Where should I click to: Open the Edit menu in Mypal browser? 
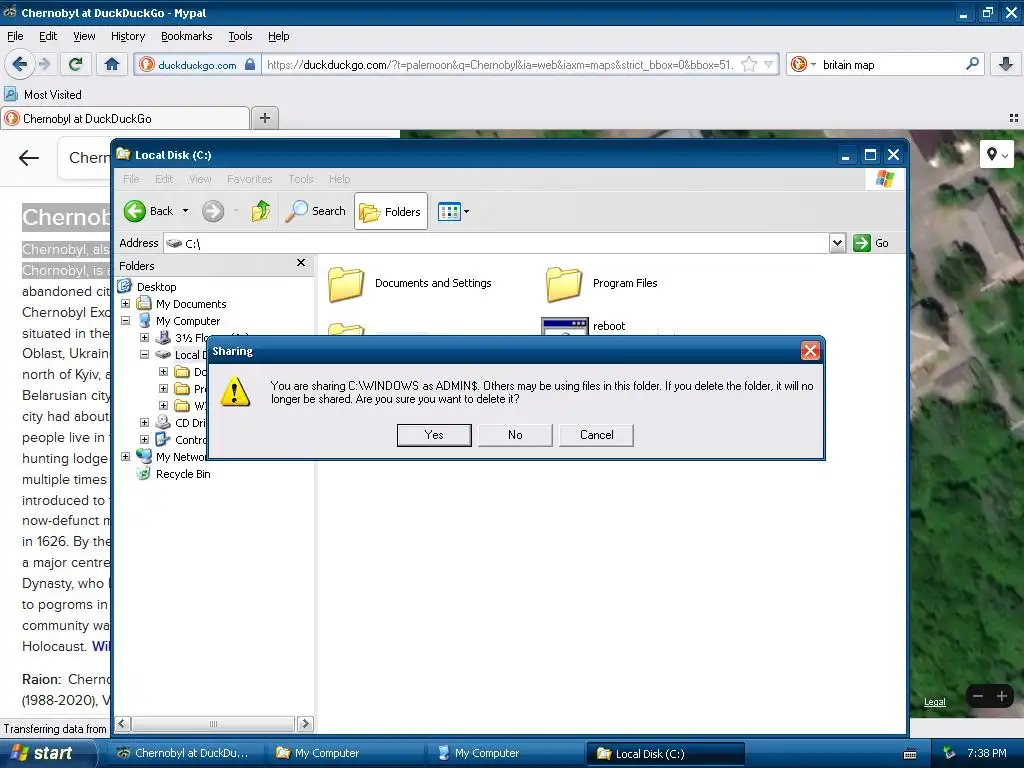click(x=48, y=36)
